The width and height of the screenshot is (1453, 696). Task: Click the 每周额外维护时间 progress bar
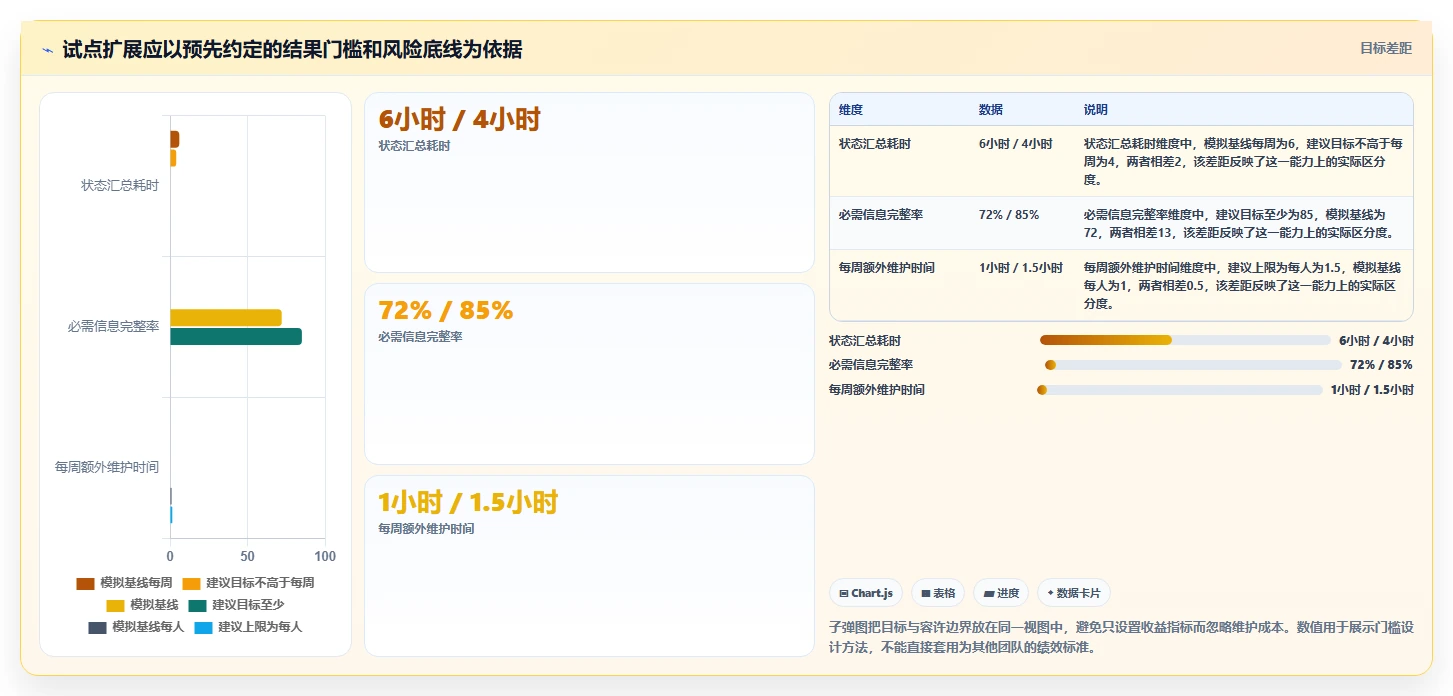(x=1180, y=390)
